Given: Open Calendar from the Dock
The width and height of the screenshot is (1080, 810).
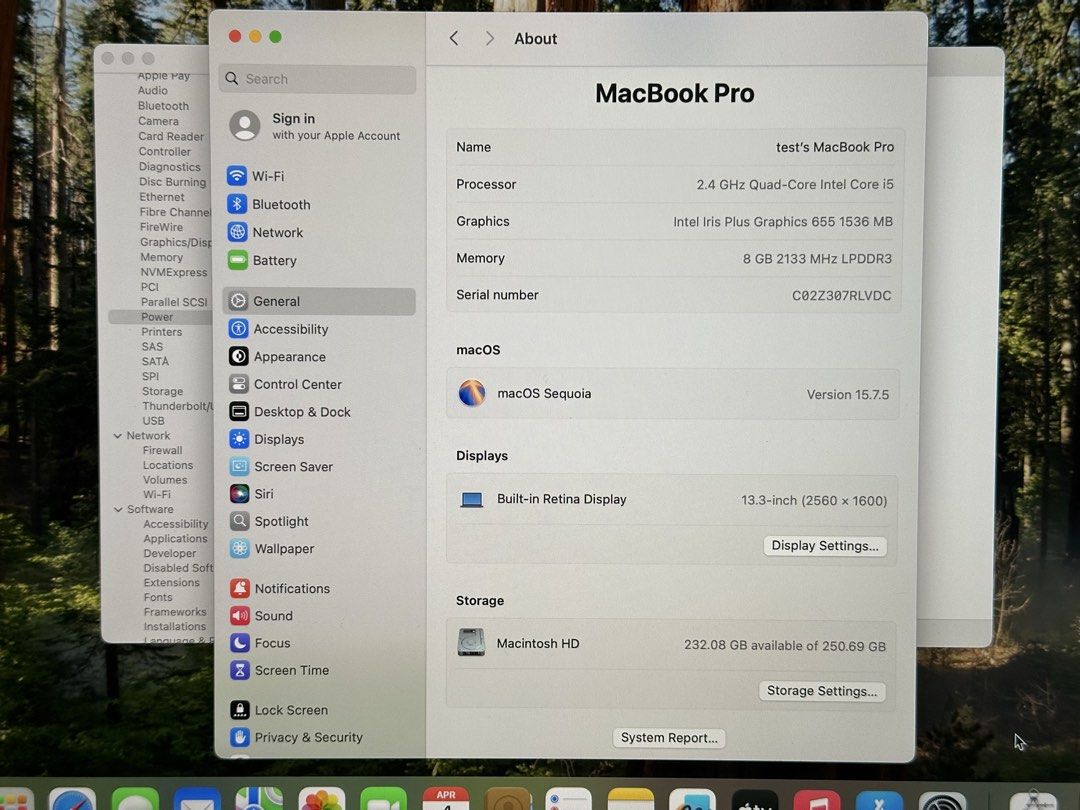Looking at the screenshot, I should coord(446,799).
